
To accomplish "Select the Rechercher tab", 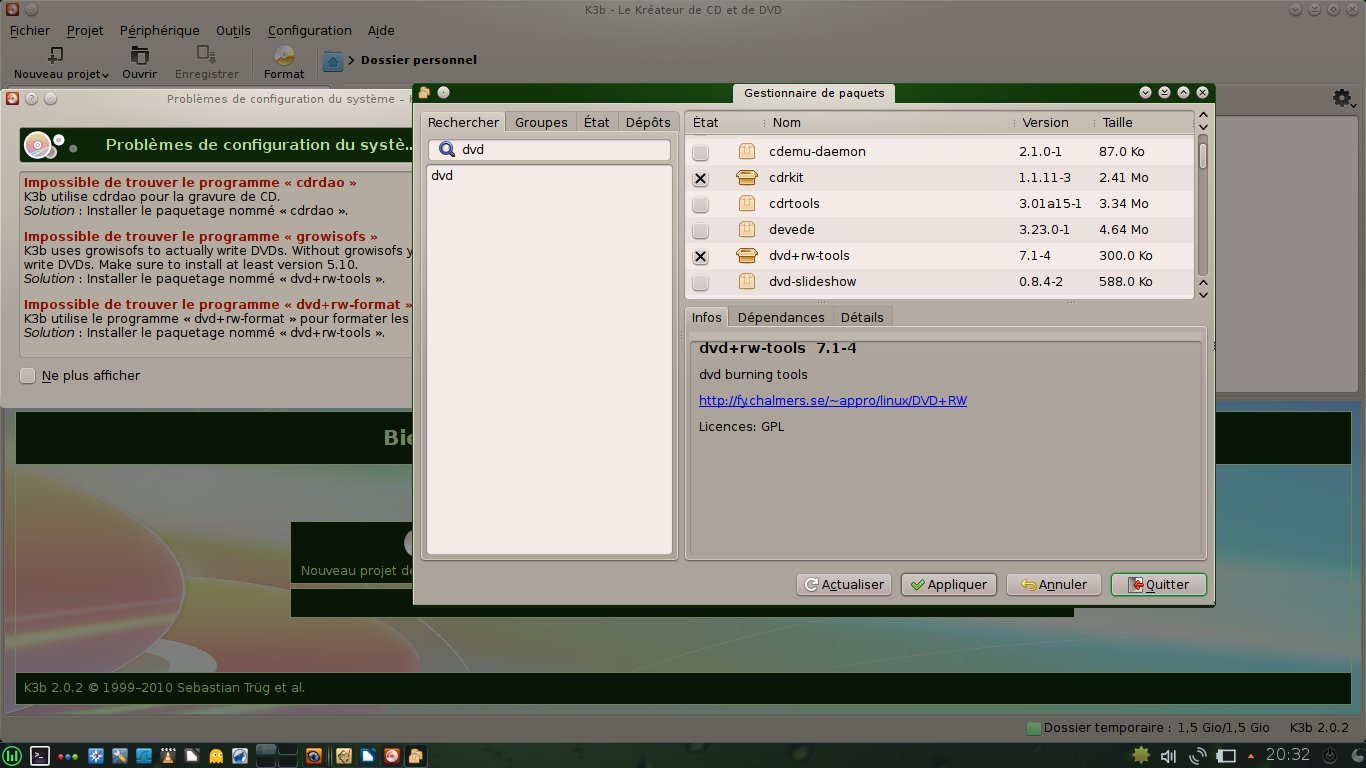I will pos(463,122).
